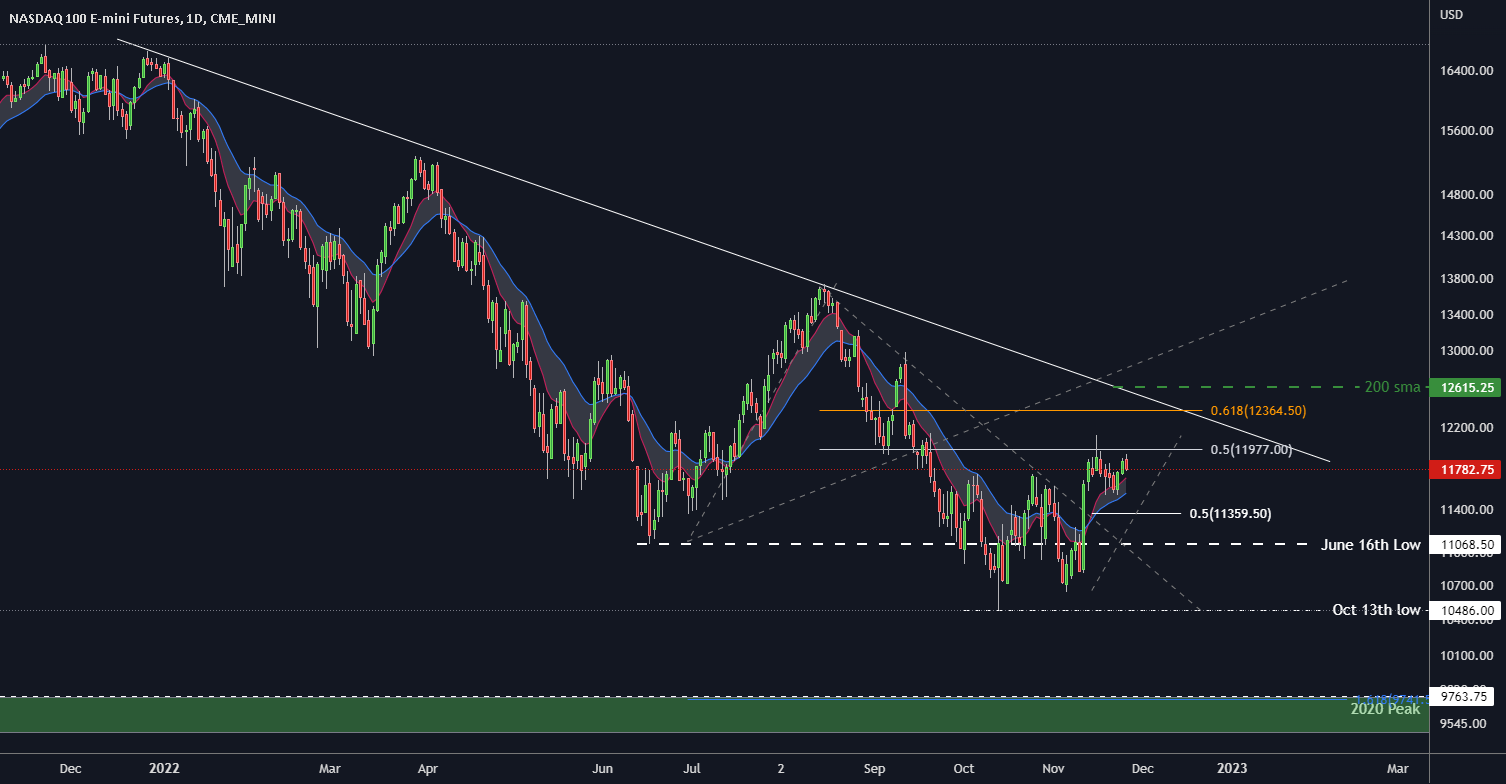The width and height of the screenshot is (1506, 784).
Task: Select the 'June 16th Low' annotation text
Action: pyautogui.click(x=1370, y=544)
